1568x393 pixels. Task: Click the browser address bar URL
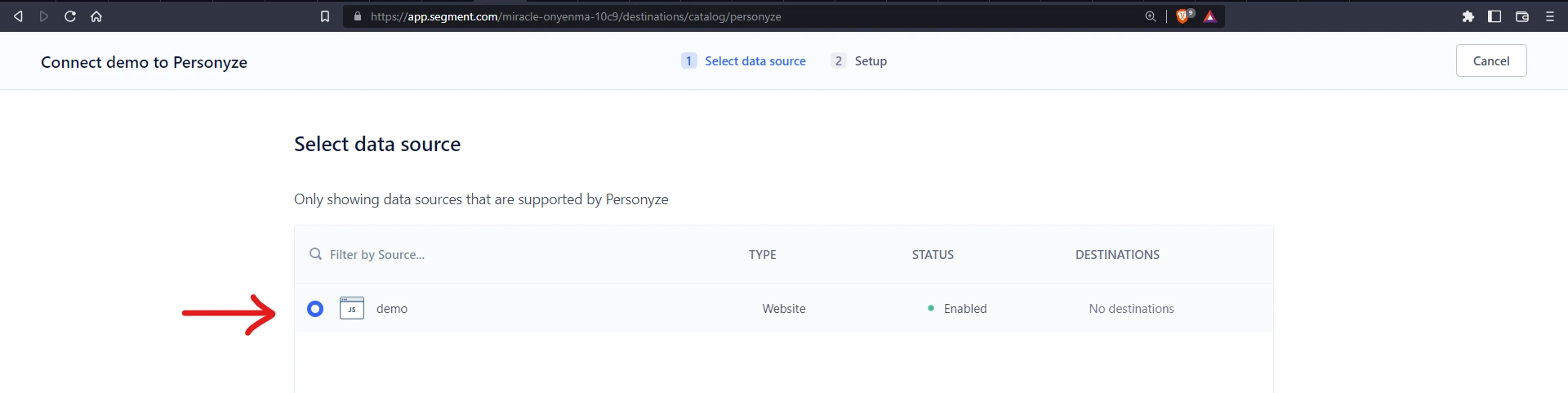[576, 16]
